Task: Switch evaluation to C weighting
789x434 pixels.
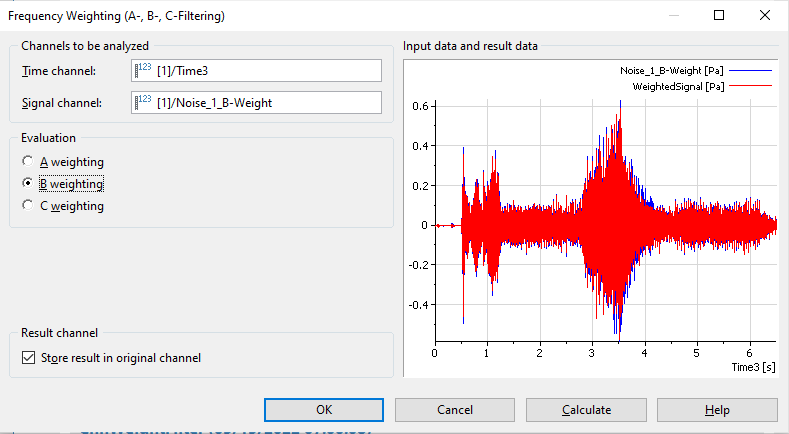Action: point(27,206)
